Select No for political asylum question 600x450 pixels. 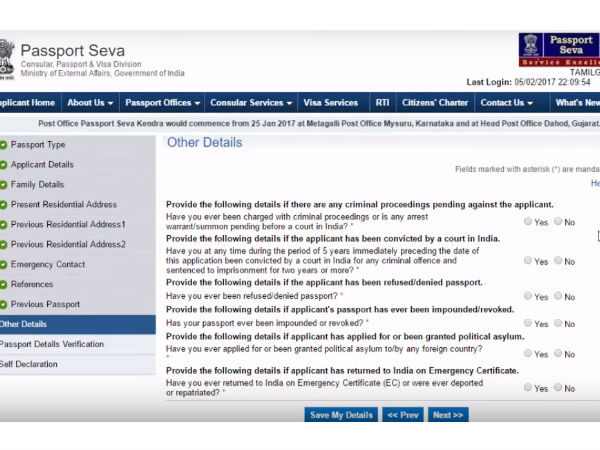click(558, 353)
